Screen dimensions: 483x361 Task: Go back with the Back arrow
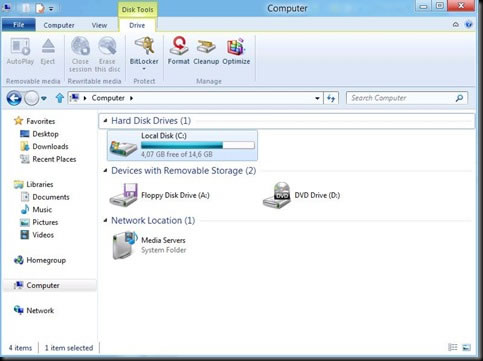coord(14,98)
